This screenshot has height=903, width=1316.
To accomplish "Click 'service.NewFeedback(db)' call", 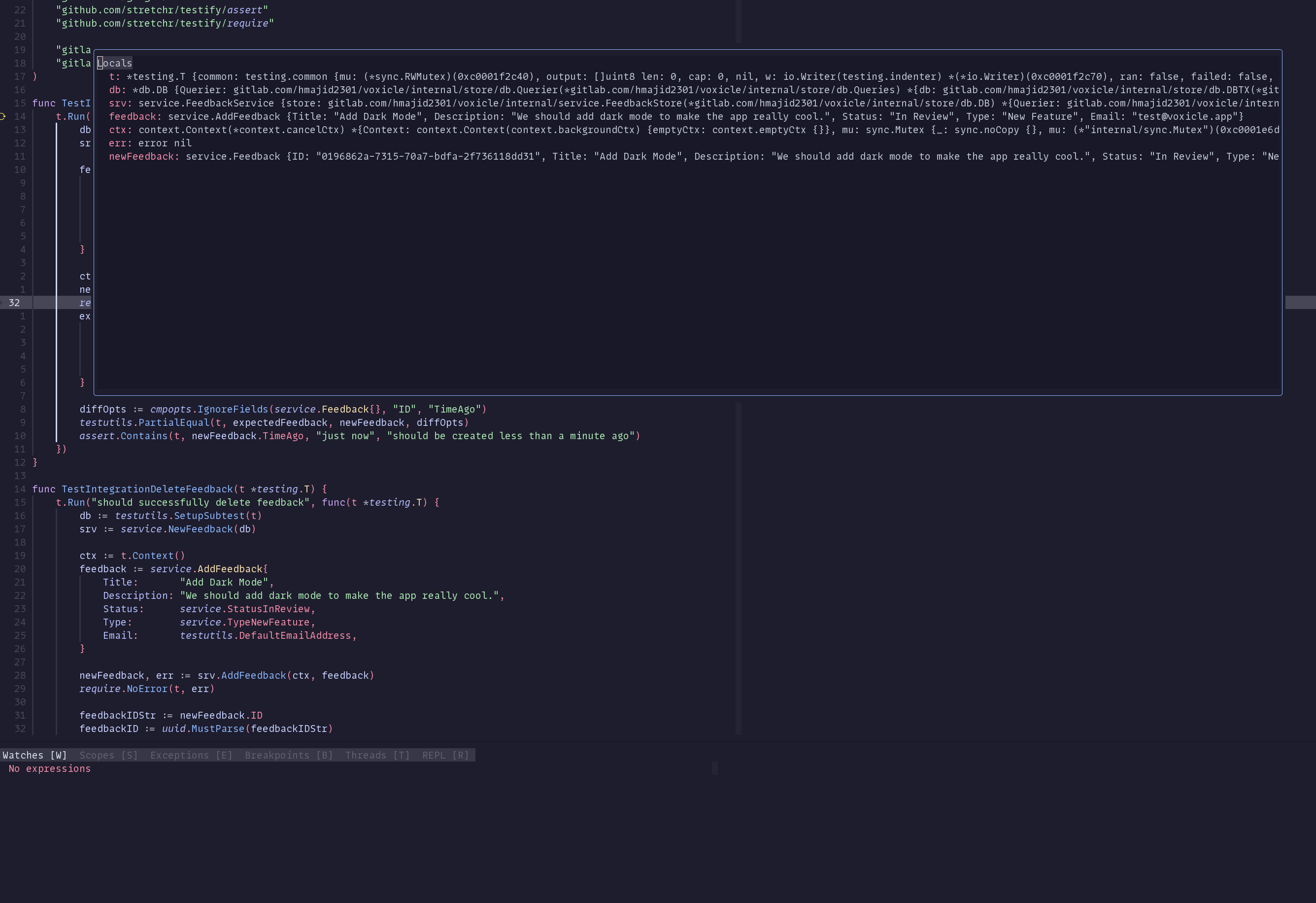I will coord(188,529).
